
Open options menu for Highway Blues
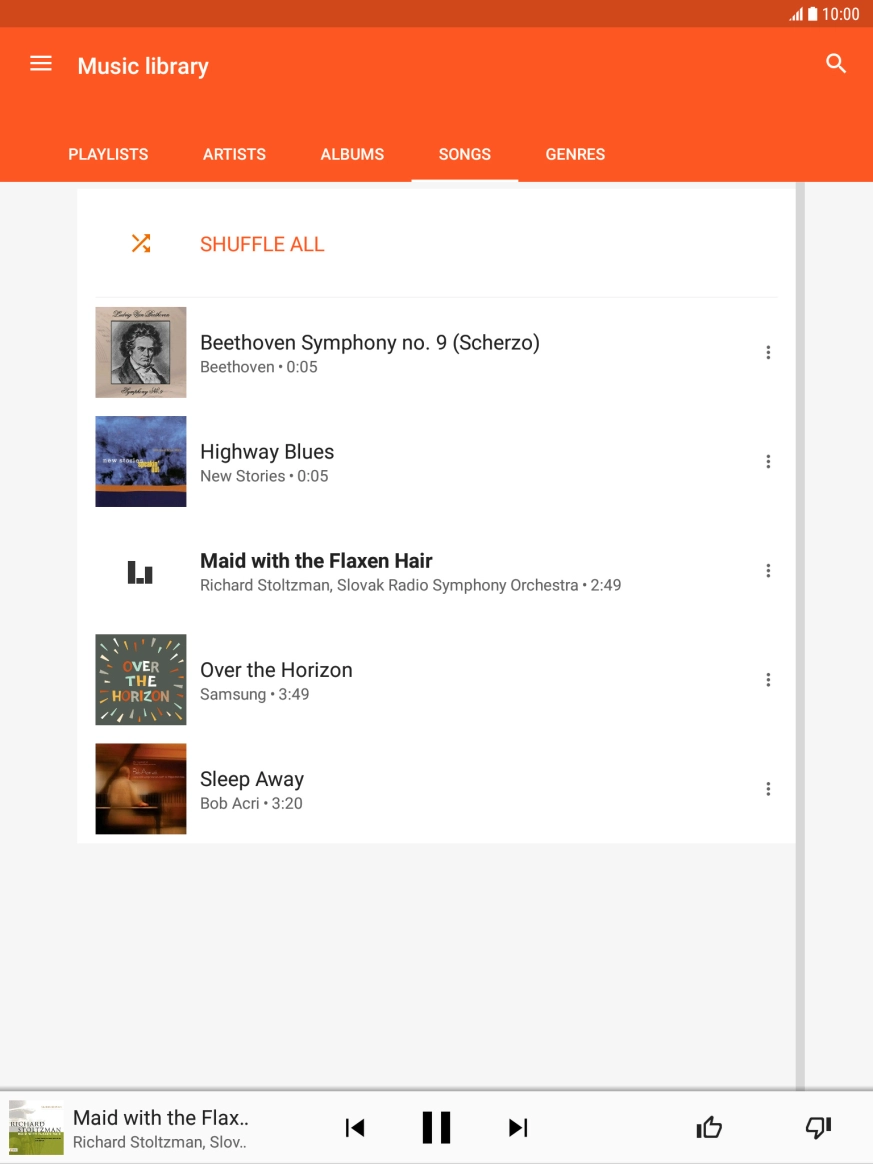point(768,461)
